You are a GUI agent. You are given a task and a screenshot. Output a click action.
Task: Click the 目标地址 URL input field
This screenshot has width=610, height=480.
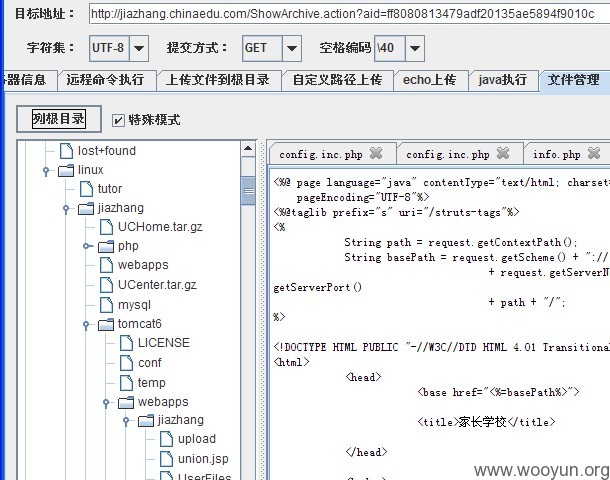tap(349, 14)
